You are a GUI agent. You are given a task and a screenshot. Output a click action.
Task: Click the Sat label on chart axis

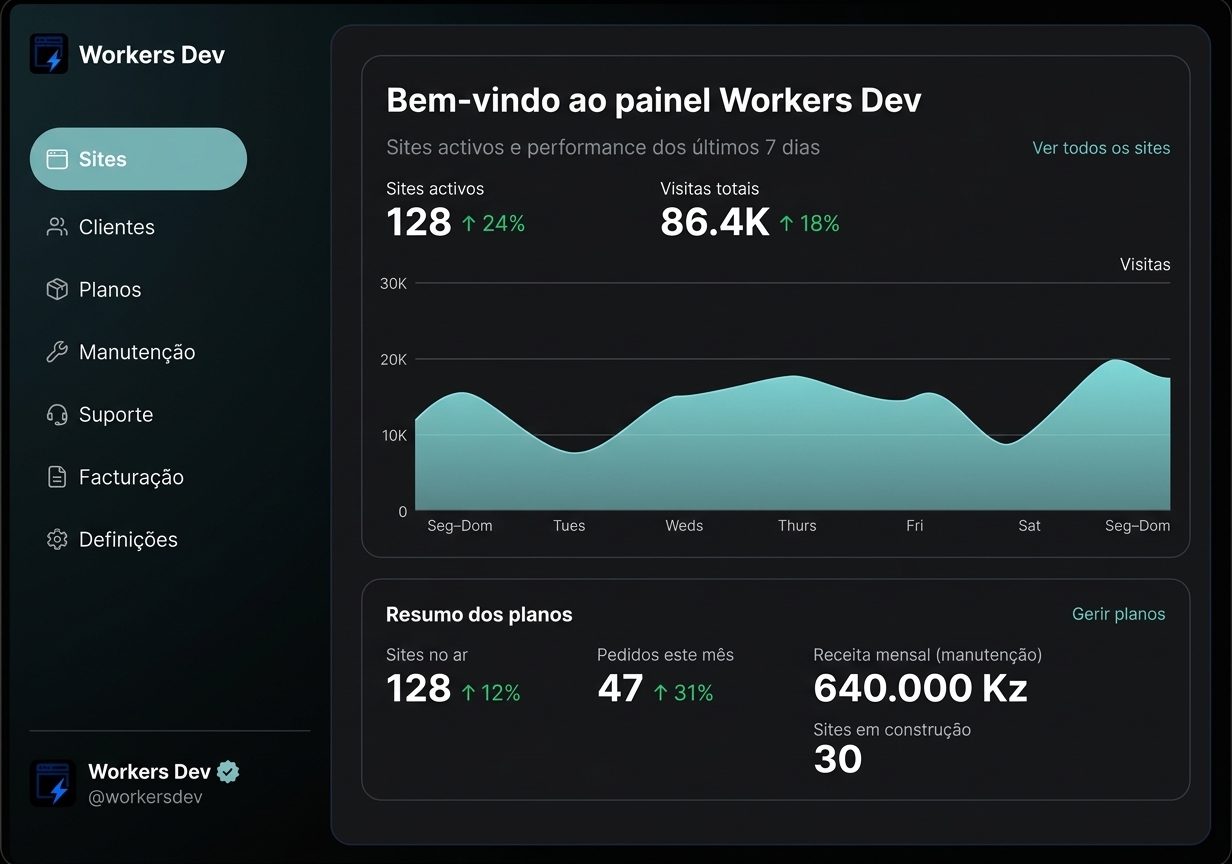[1029, 525]
